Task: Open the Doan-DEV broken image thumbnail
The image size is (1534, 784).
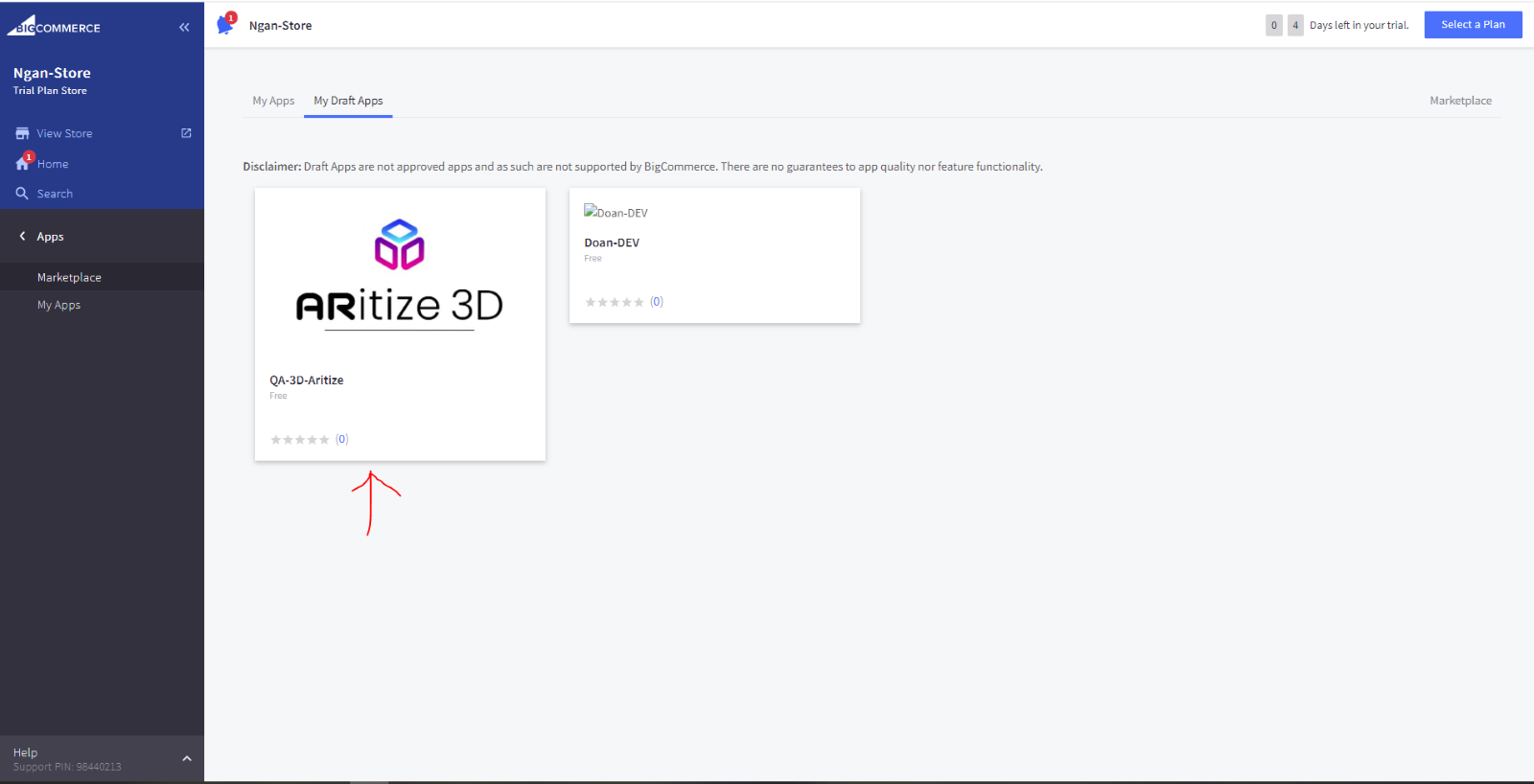Action: coord(616,212)
